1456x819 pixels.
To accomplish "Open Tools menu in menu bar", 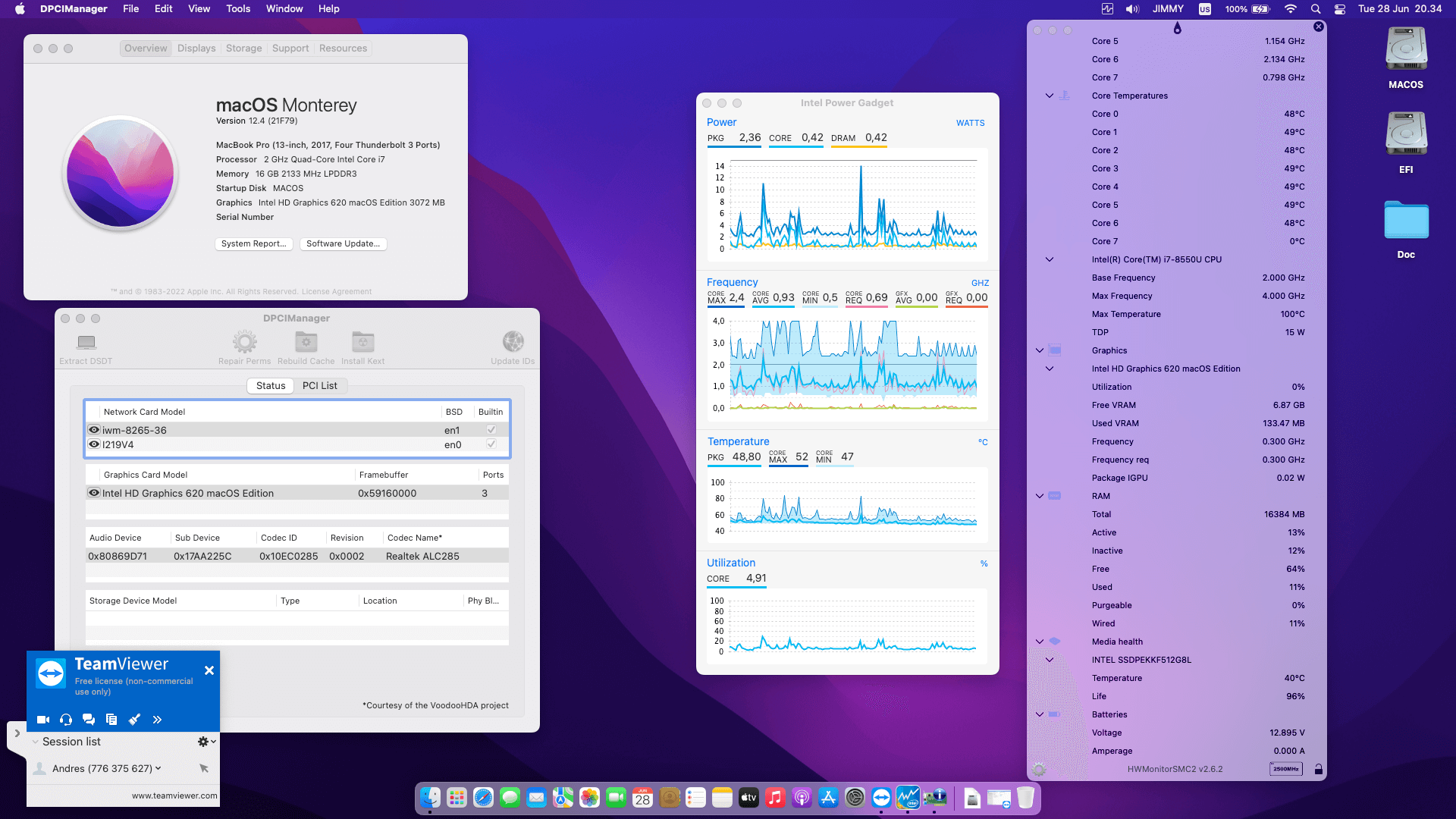I will 238,9.
